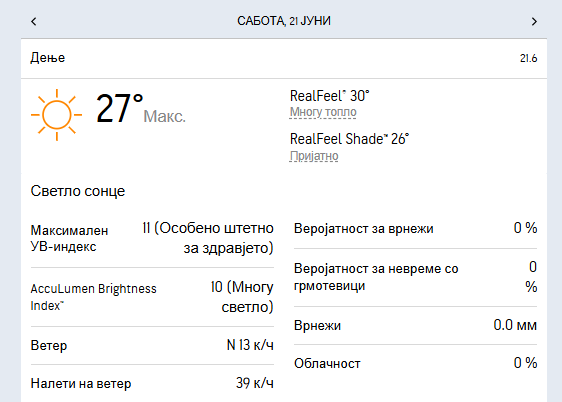Open the Многу топло RealFeel explanation
The image size is (562, 402).
point(323,112)
